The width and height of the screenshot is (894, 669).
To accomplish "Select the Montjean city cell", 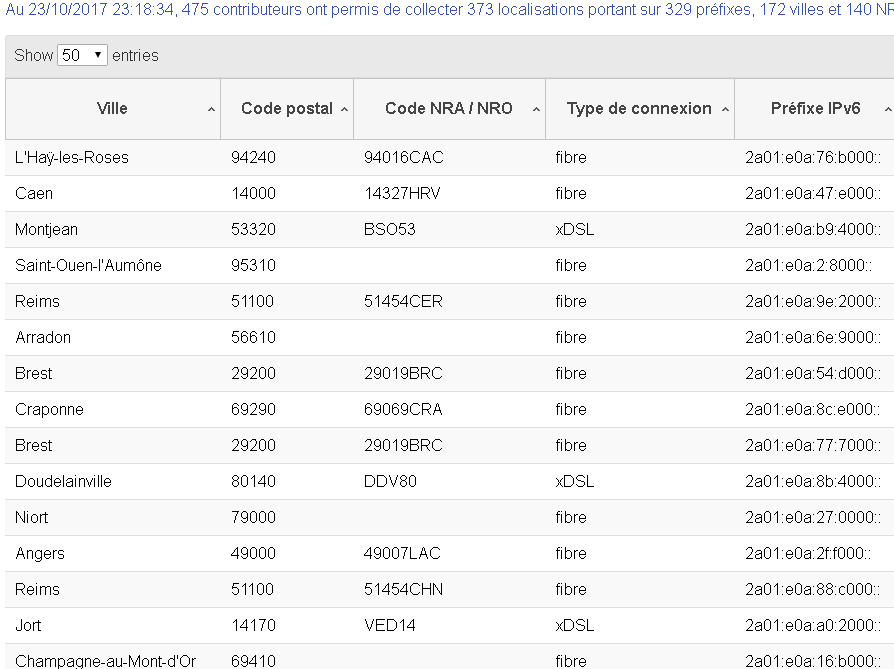I will (x=46, y=229).
